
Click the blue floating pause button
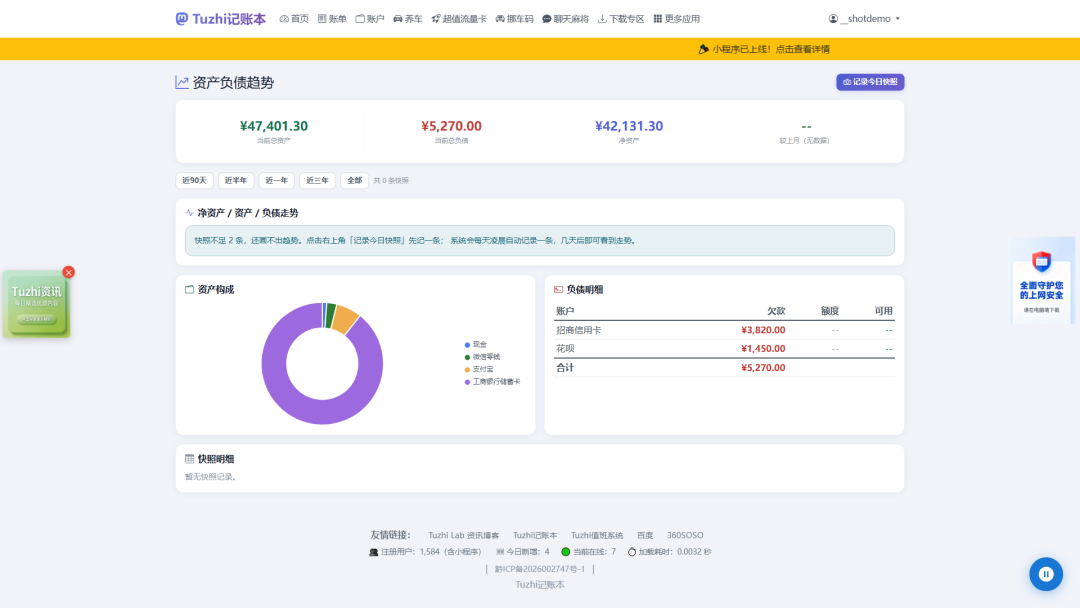click(1046, 574)
